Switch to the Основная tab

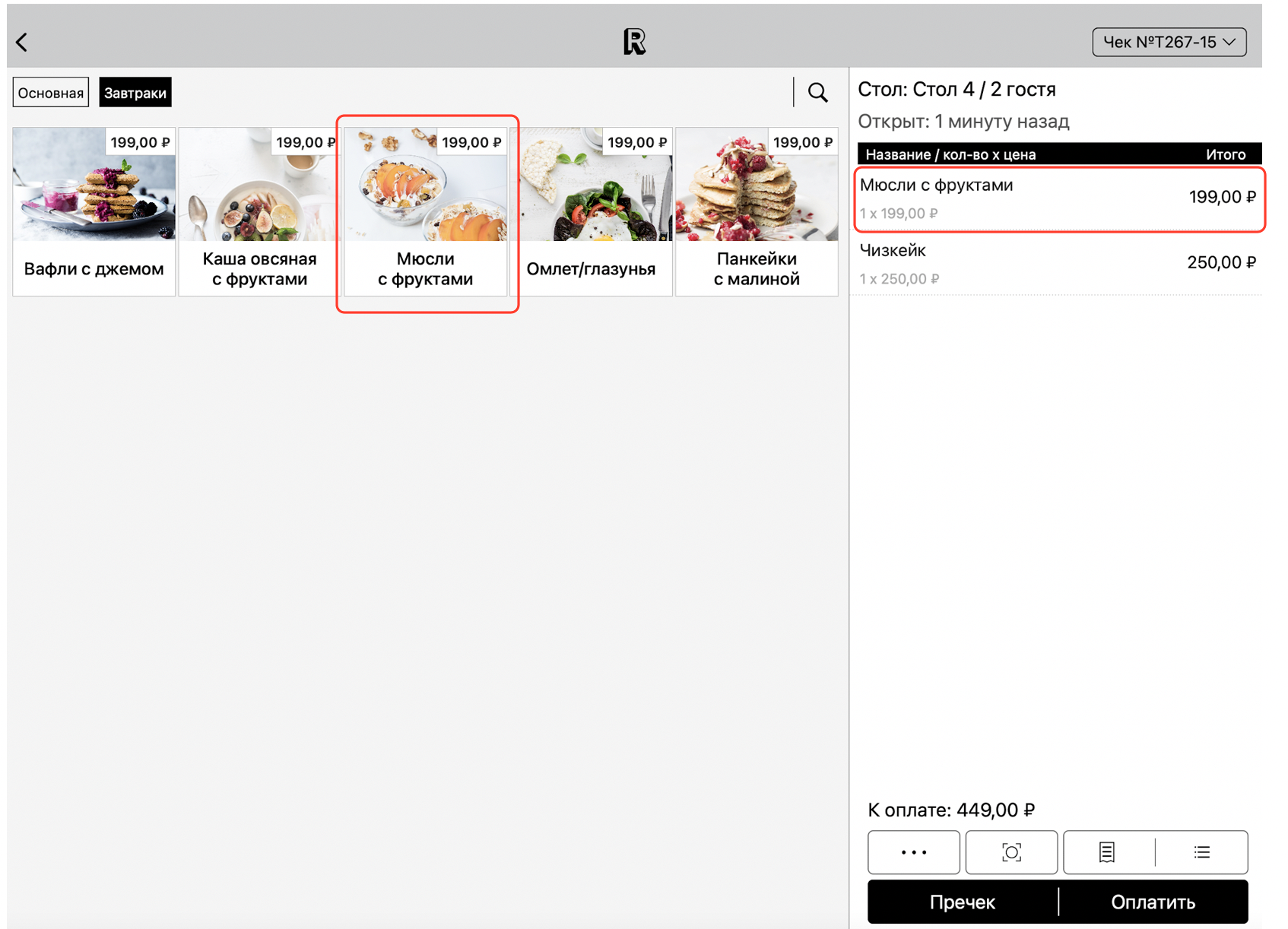point(51,93)
